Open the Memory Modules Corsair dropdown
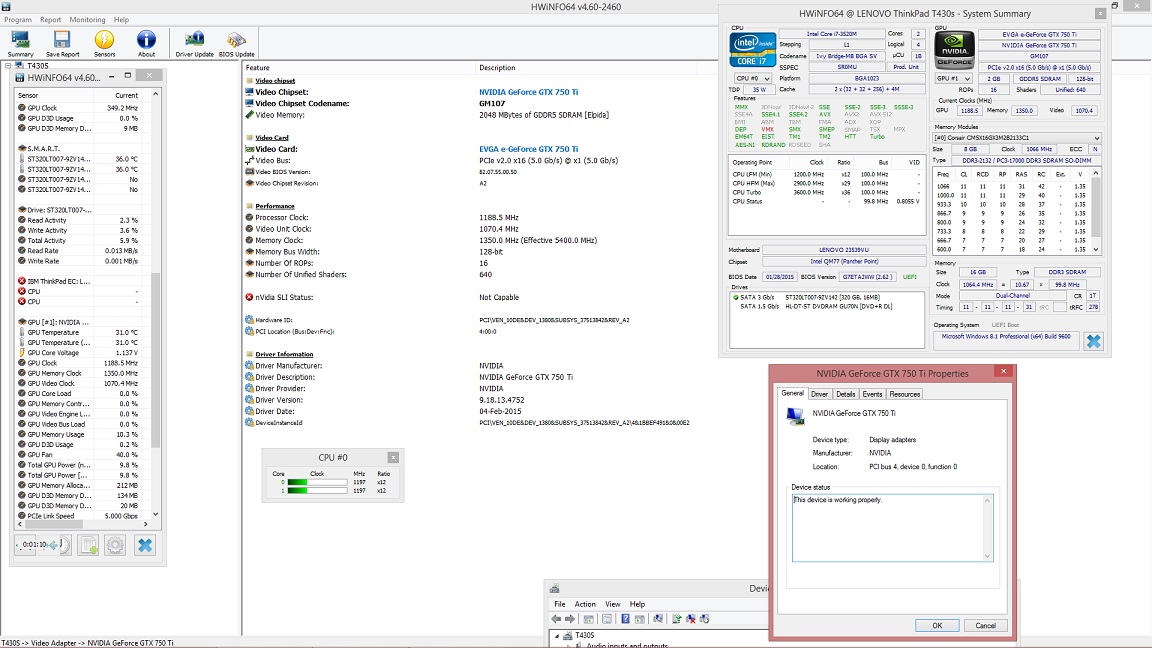This screenshot has height=648, width=1152. pyautogui.click(x=1017, y=137)
